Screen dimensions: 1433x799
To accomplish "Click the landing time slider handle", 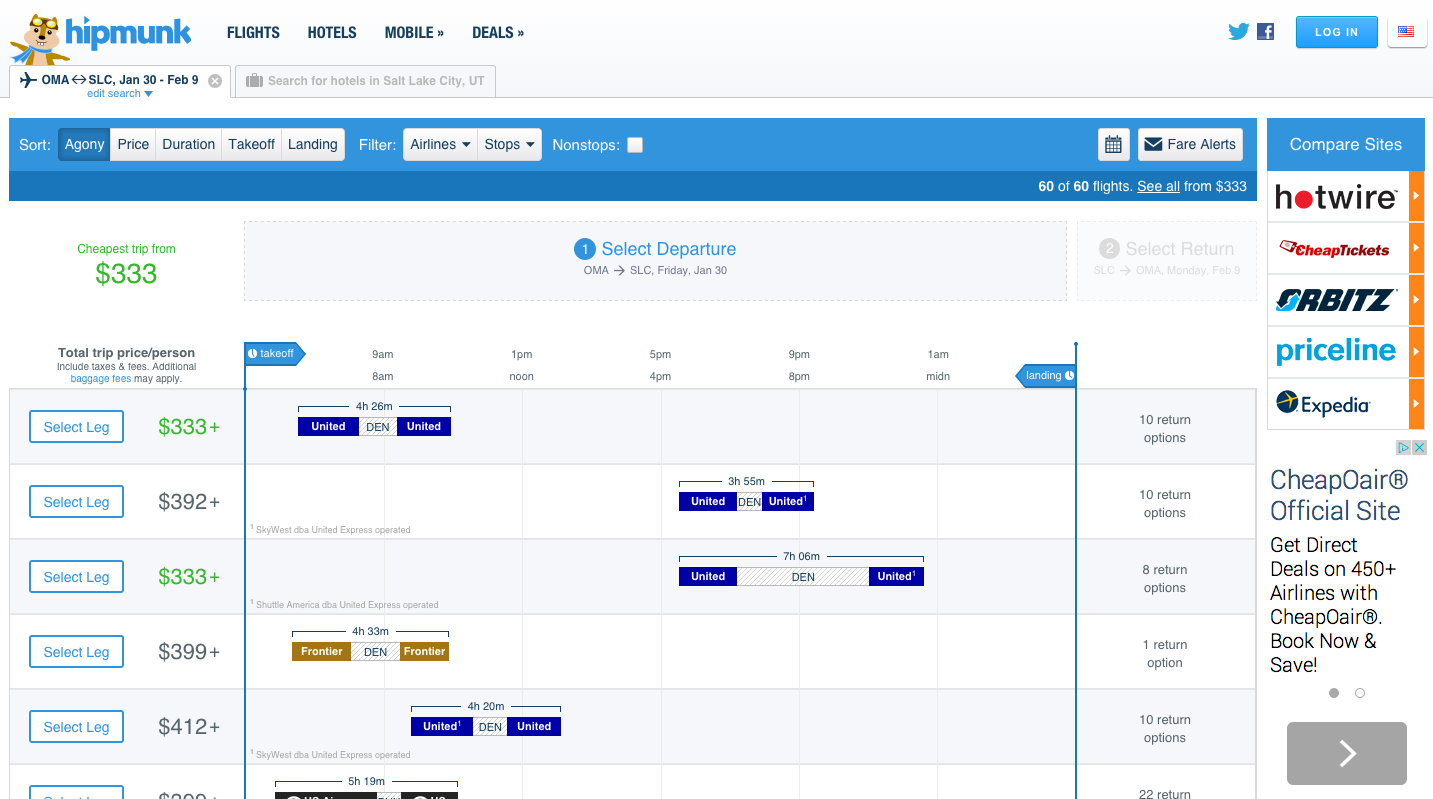I will coord(1047,376).
